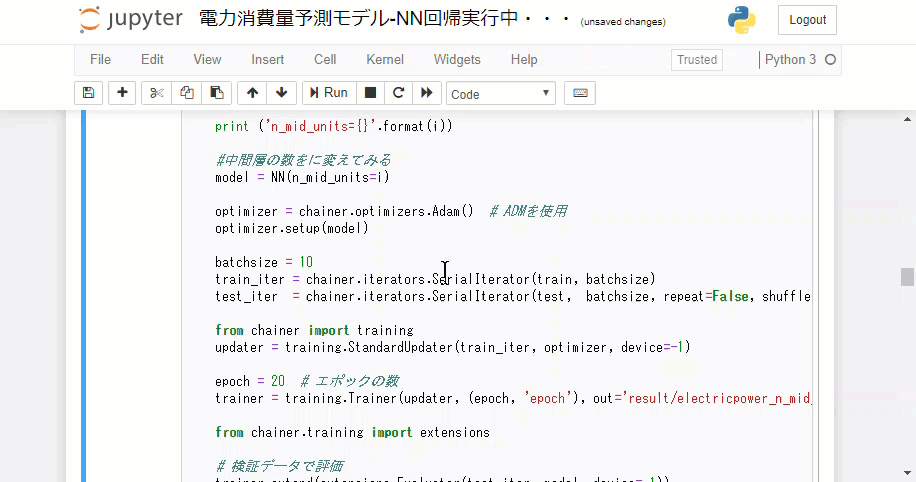Cut selected cells with scissors icon
This screenshot has height=482, width=916.
tap(157, 93)
